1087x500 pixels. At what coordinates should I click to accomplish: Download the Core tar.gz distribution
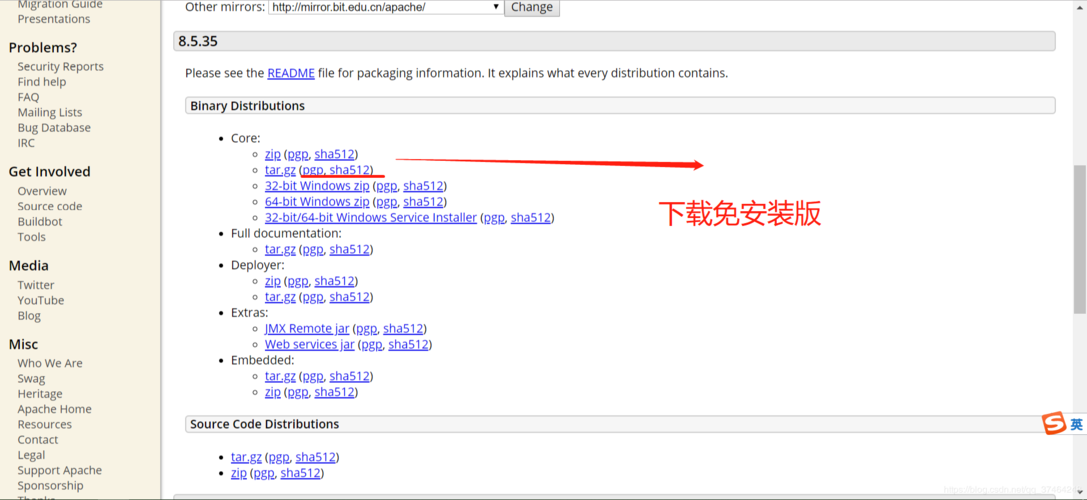pos(280,170)
